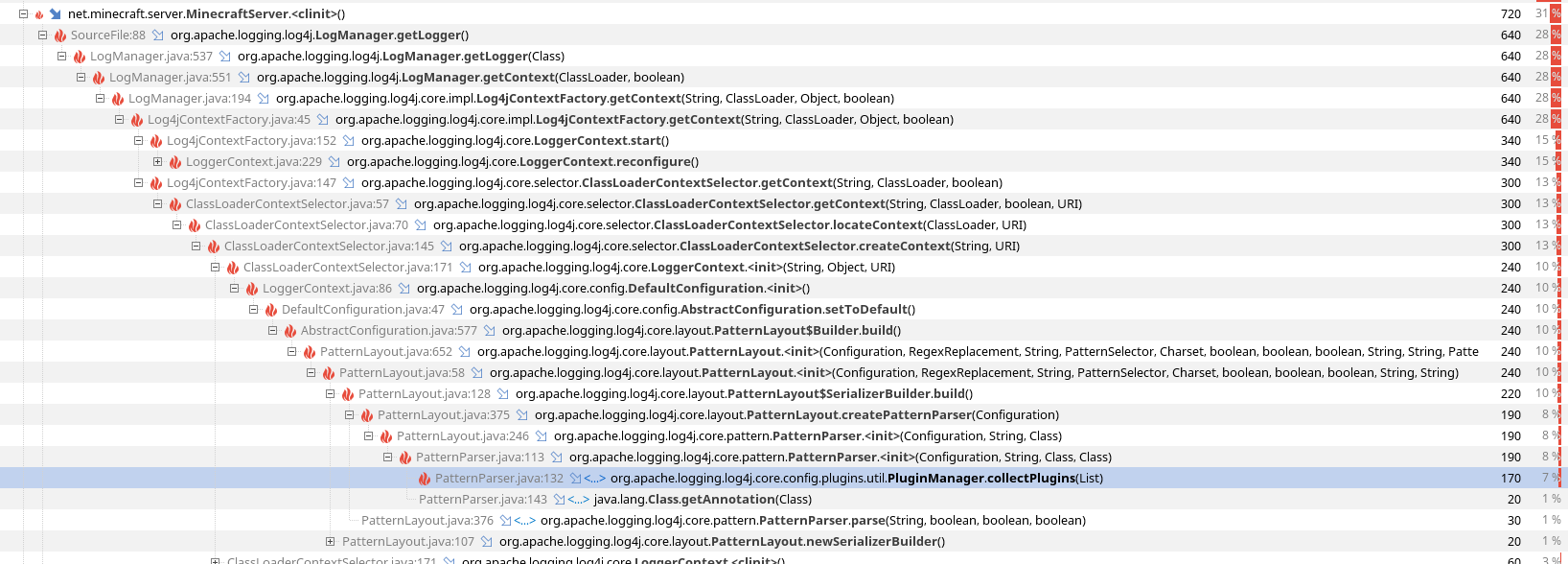Expand the PatternLayout.newSerializerBuilder() node
Screen dimensions: 1568x564
pyautogui.click(x=331, y=542)
